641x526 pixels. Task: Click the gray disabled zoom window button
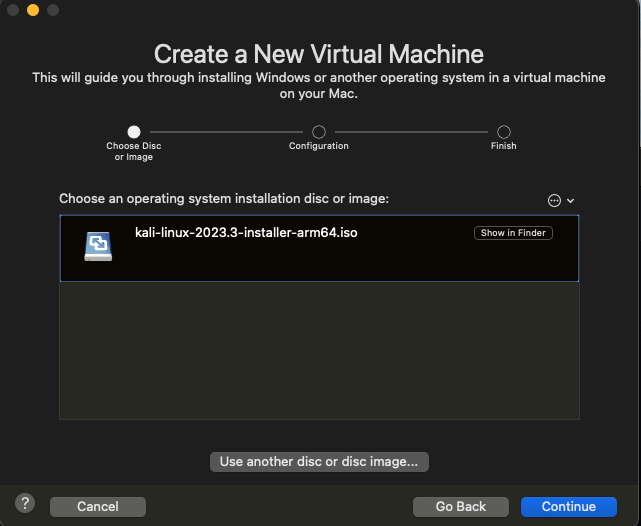coord(53,10)
